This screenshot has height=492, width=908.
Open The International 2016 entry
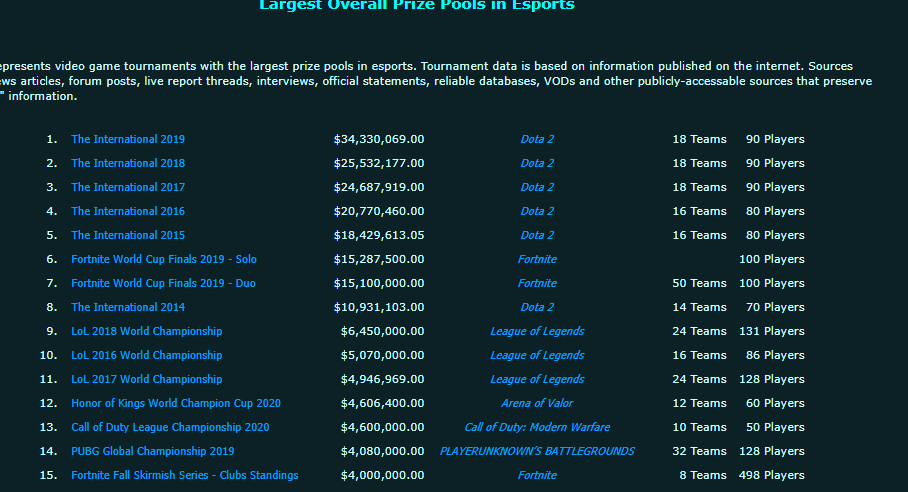(128, 211)
